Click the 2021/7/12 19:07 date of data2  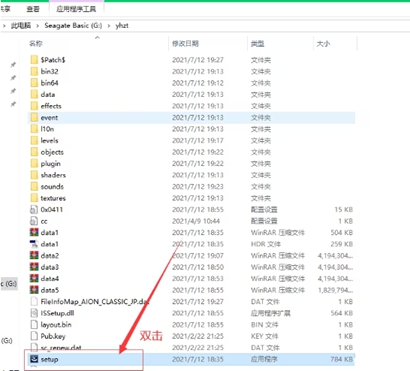[198, 256]
